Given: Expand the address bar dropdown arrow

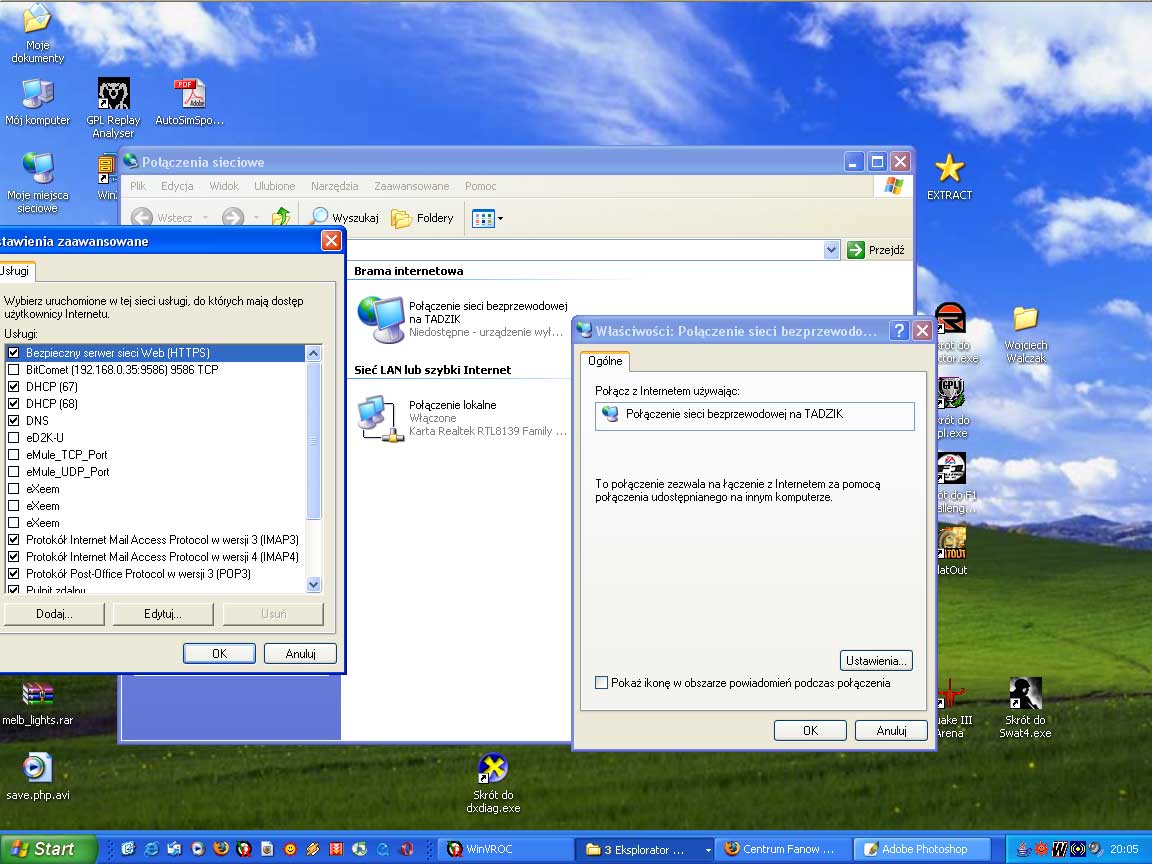Looking at the screenshot, I should pyautogui.click(x=831, y=250).
